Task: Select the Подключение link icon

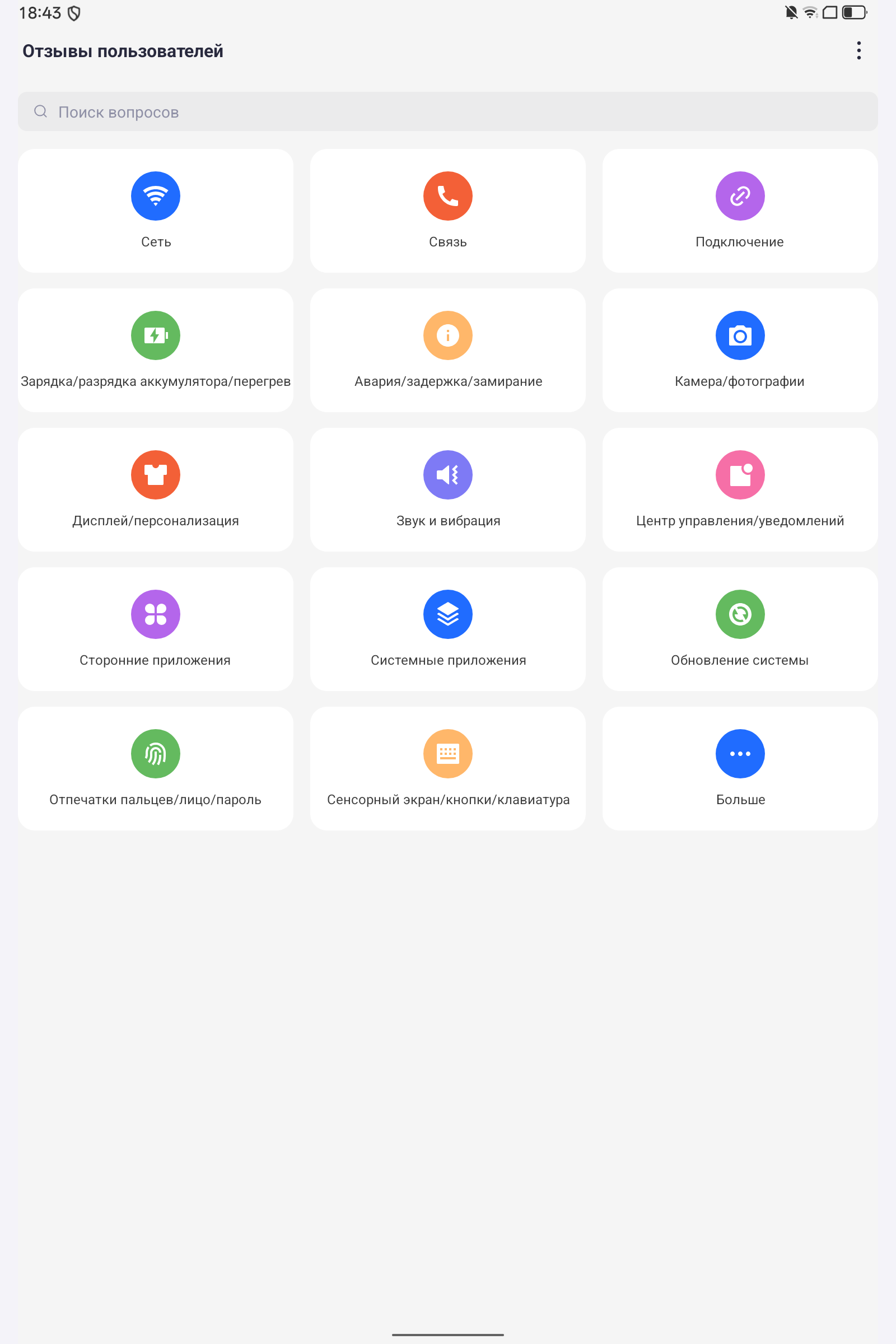Action: 740,196
